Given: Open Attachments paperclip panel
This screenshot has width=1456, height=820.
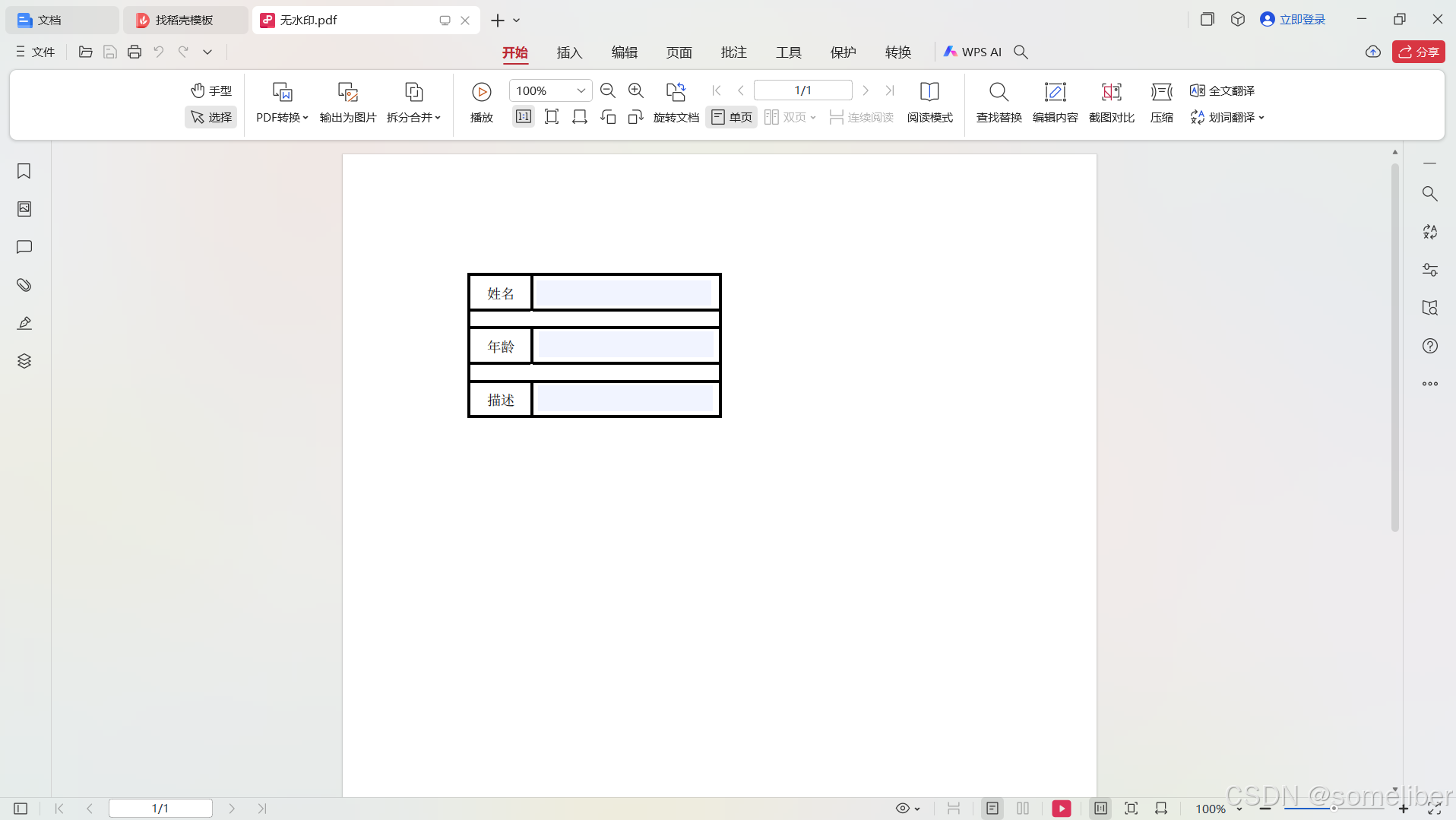Looking at the screenshot, I should pyautogui.click(x=24, y=285).
